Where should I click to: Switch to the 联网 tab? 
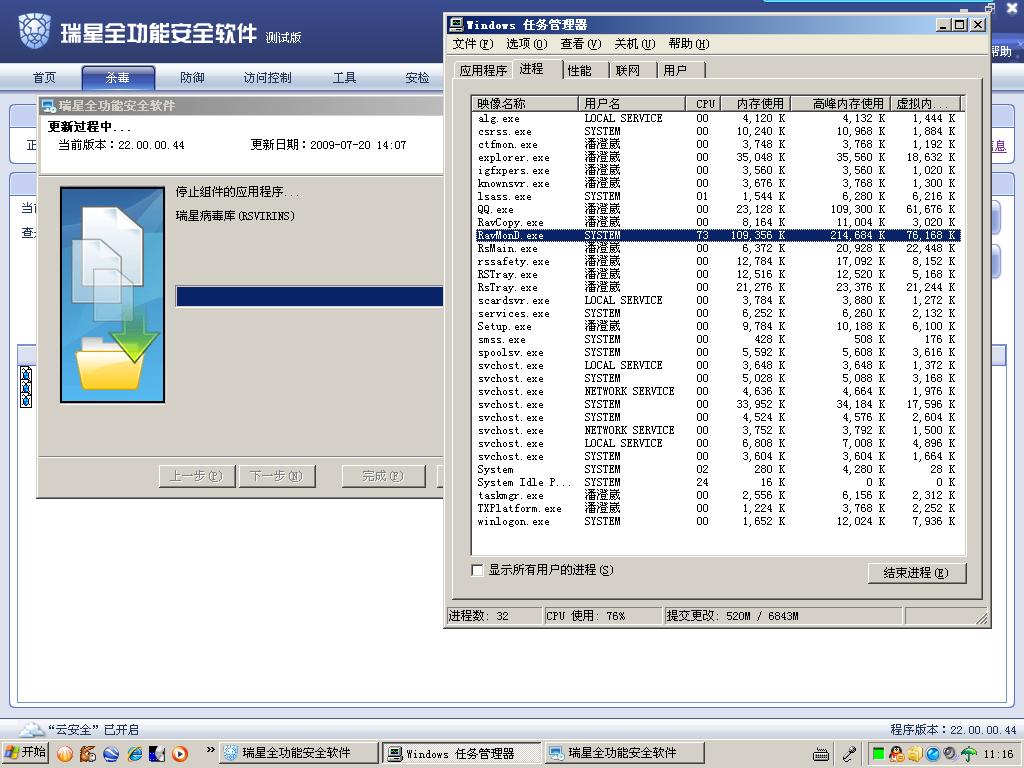(628, 71)
